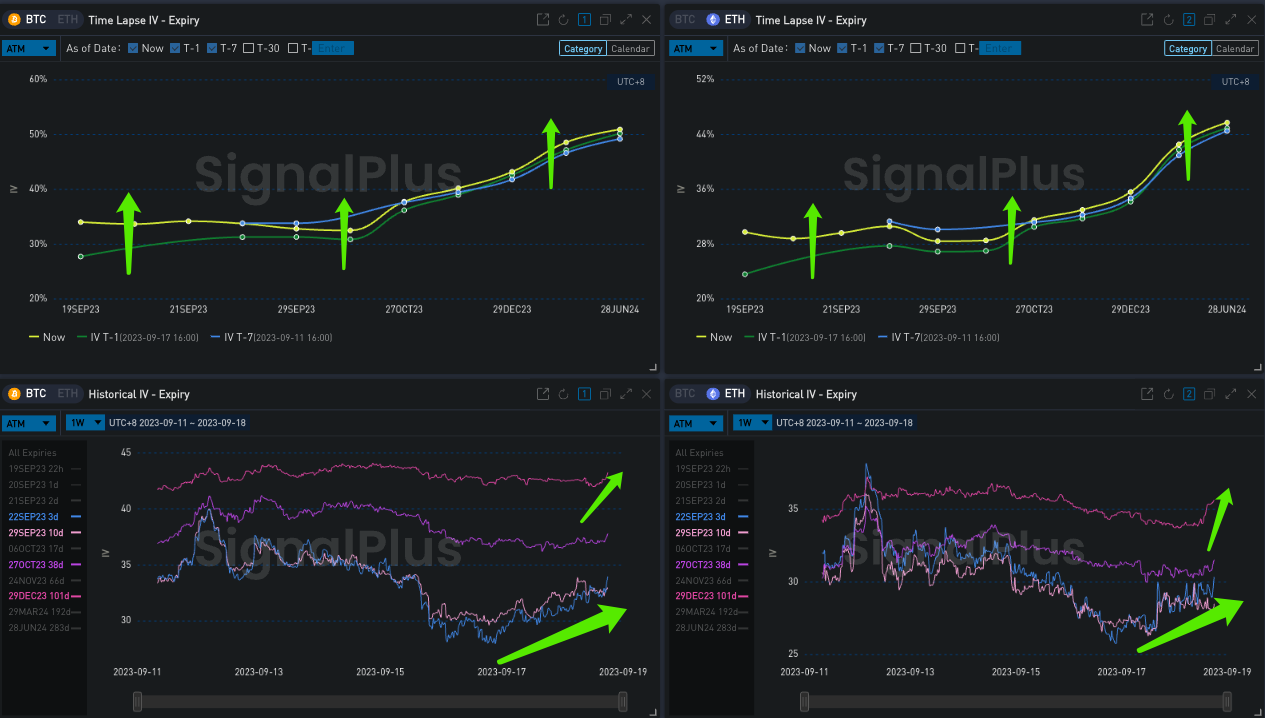Expand ETH Historical IV panel to fullscreen
Viewport: 1265px width, 718px height.
(x=1231, y=394)
